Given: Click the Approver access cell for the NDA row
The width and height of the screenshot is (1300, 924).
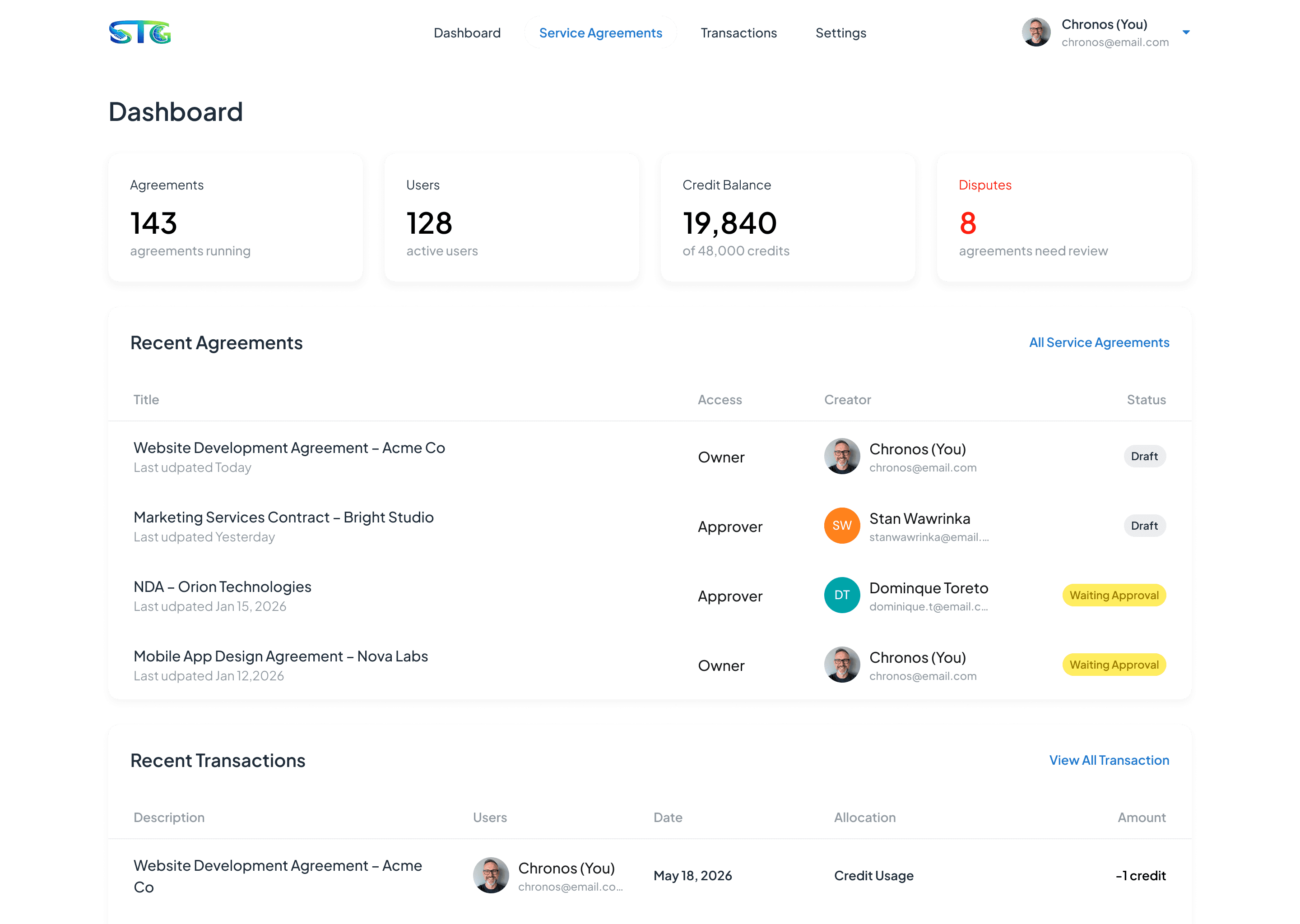Looking at the screenshot, I should 730,596.
